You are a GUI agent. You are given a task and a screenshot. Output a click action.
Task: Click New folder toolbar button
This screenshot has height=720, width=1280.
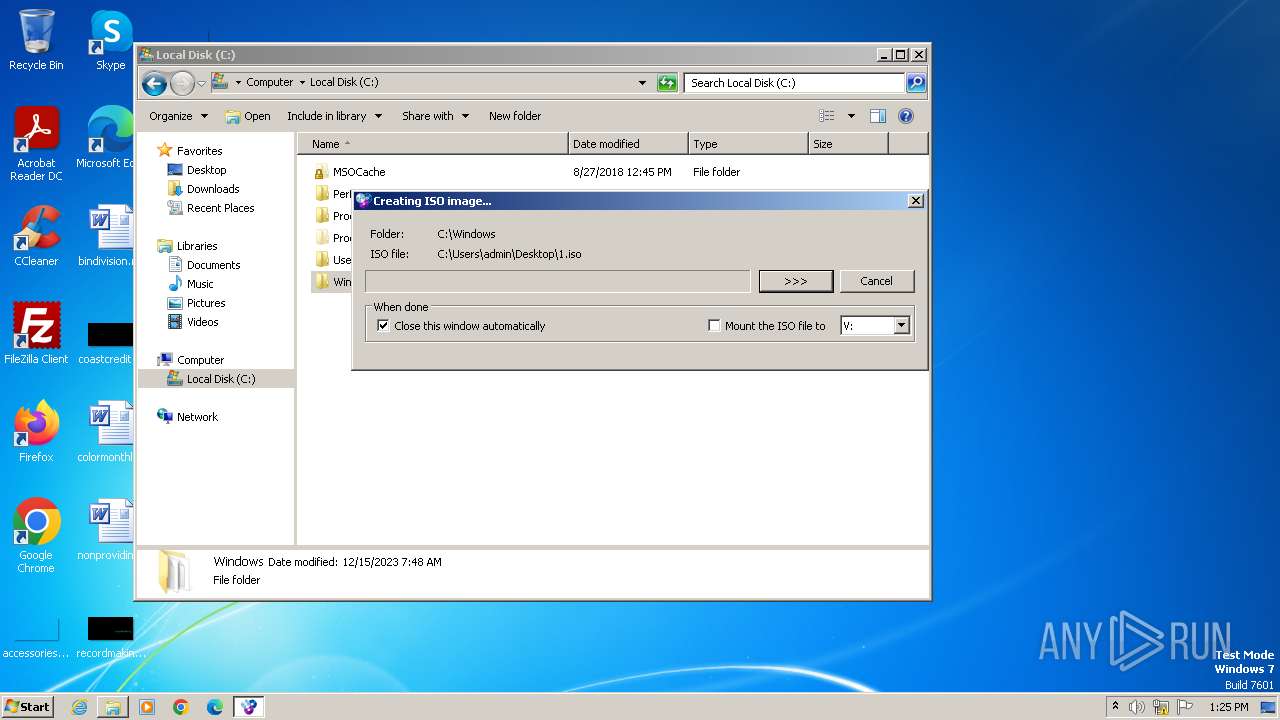pos(515,116)
